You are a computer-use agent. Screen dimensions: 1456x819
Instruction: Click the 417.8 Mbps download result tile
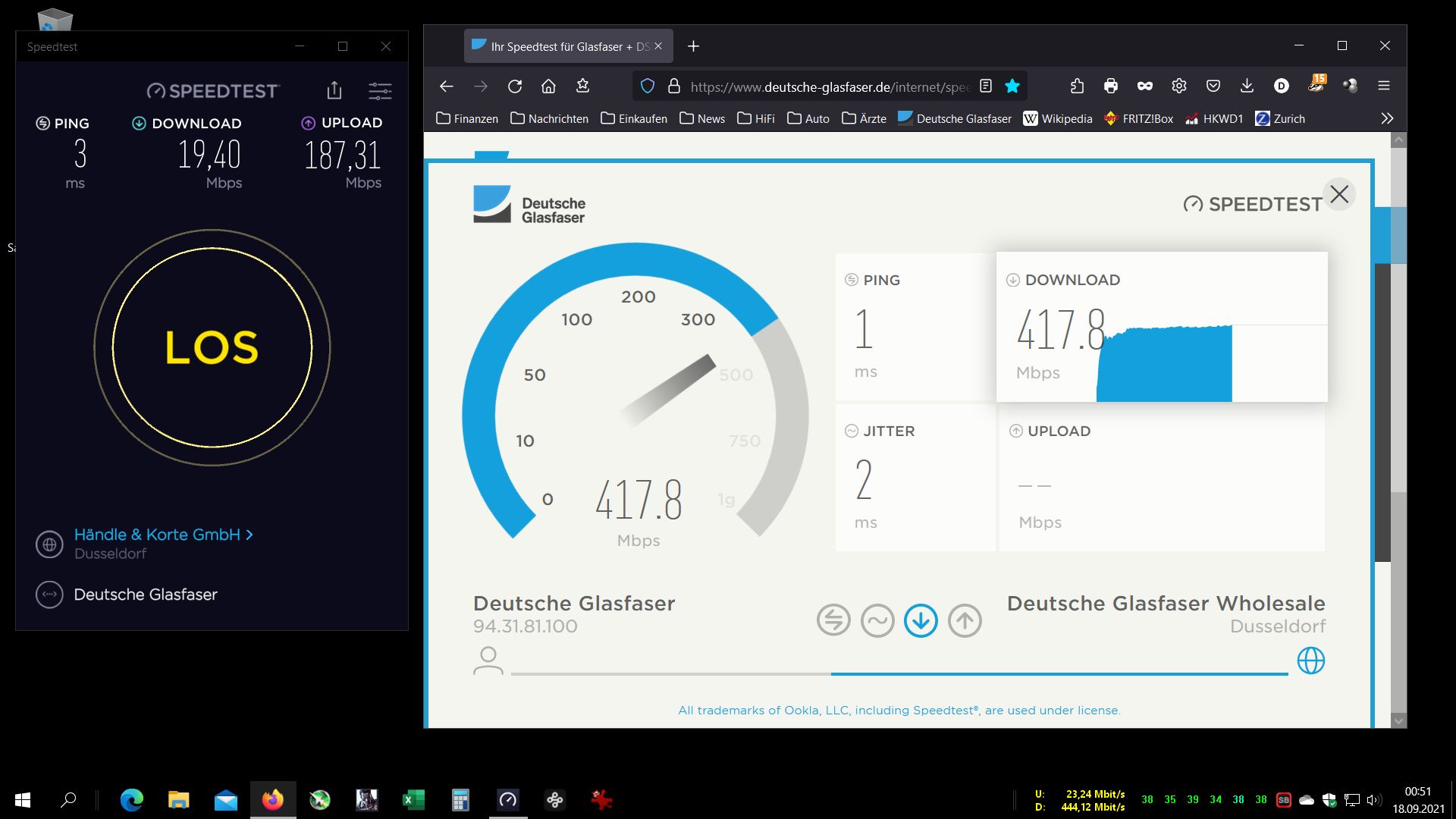point(1162,327)
